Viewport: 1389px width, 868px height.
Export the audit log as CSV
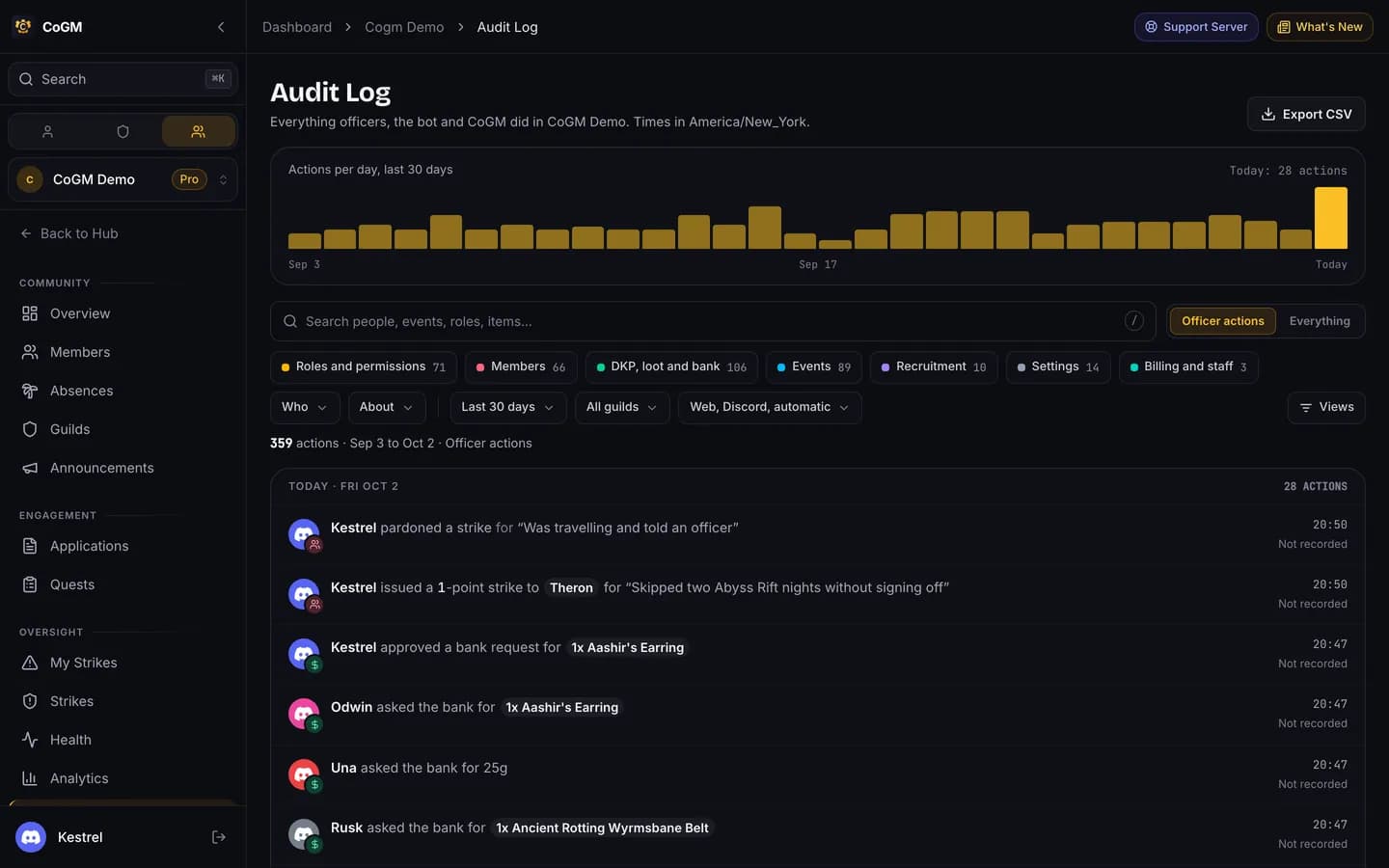click(1306, 114)
